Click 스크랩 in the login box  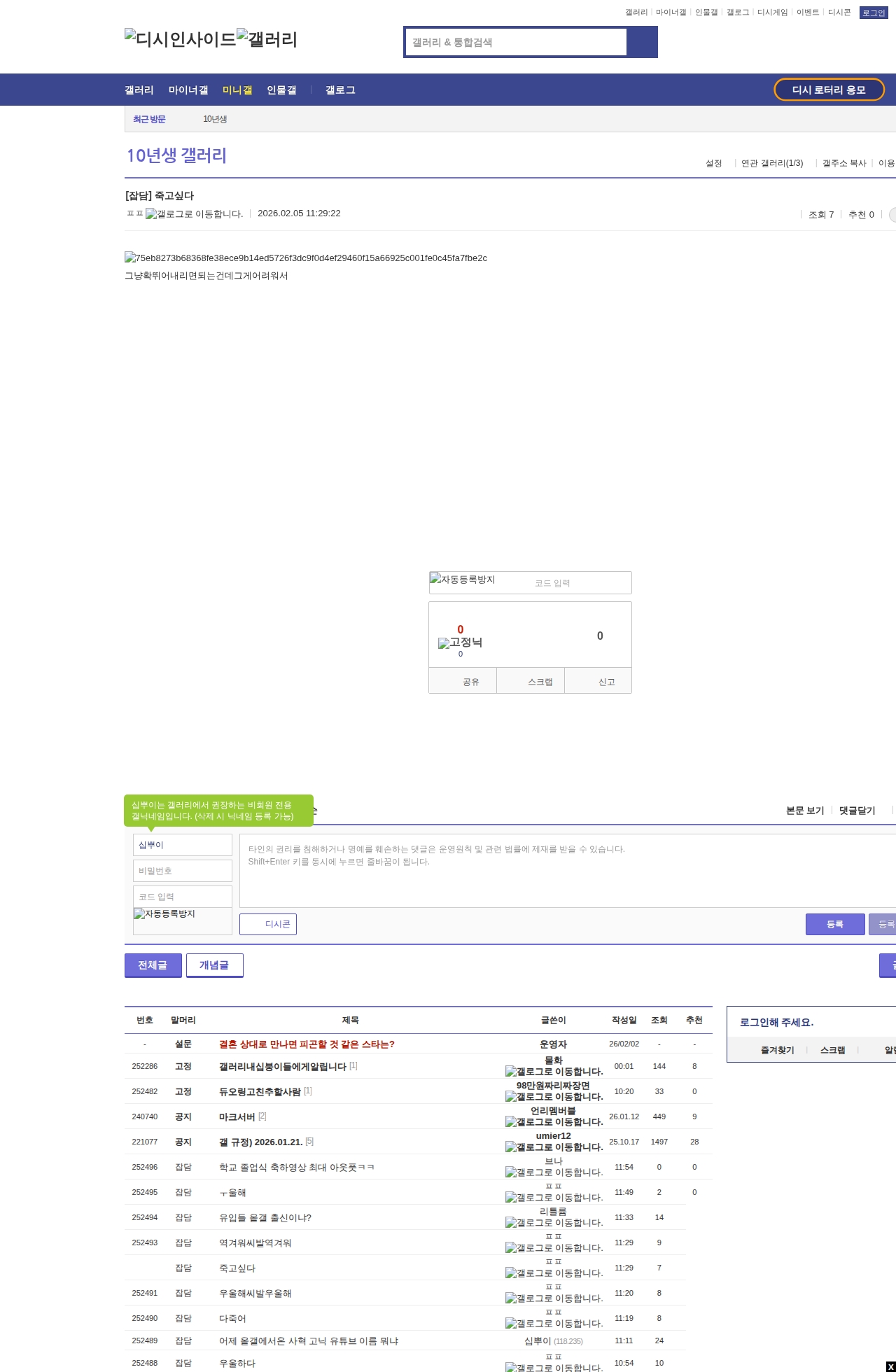(833, 1050)
